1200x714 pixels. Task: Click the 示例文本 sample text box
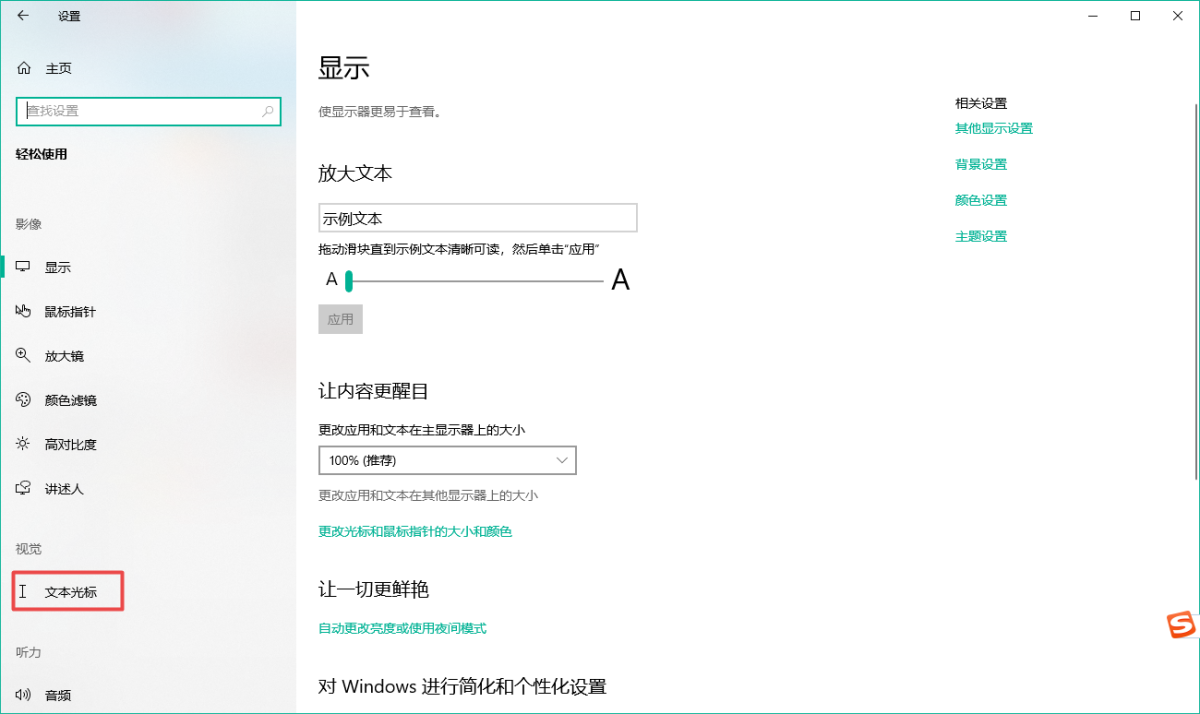coord(478,218)
